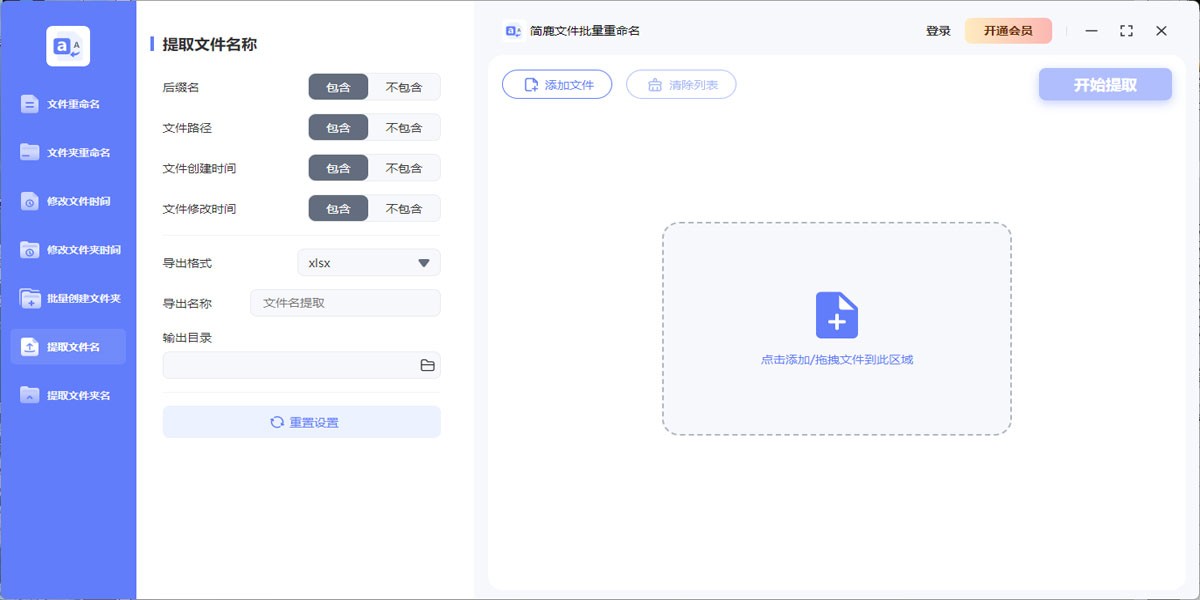Click the 导出名称 input field
The height and width of the screenshot is (600, 1200).
345,303
